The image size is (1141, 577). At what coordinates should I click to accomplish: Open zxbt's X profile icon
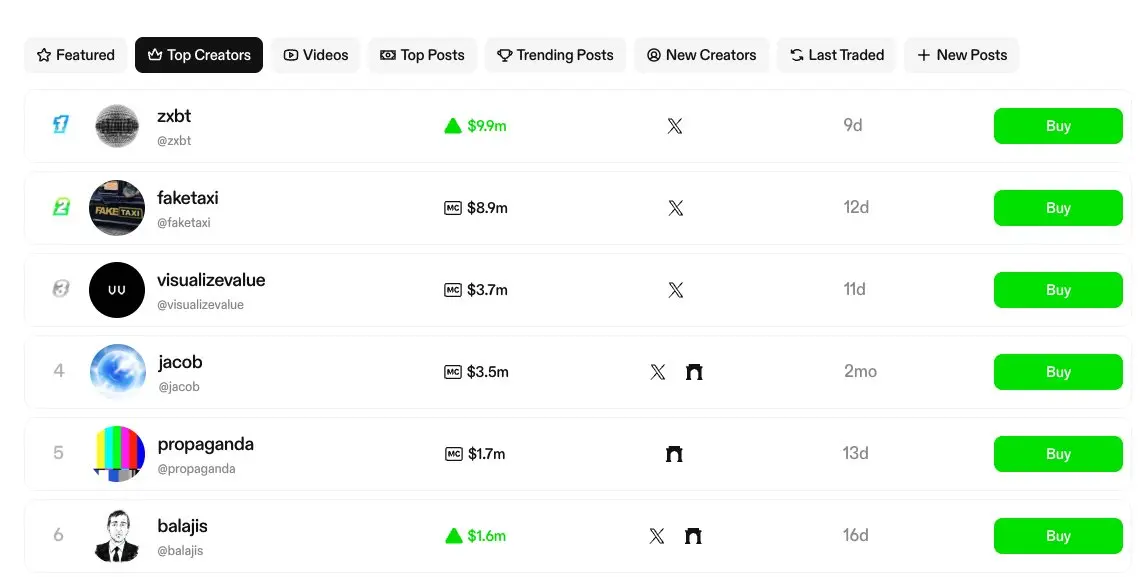click(x=675, y=126)
